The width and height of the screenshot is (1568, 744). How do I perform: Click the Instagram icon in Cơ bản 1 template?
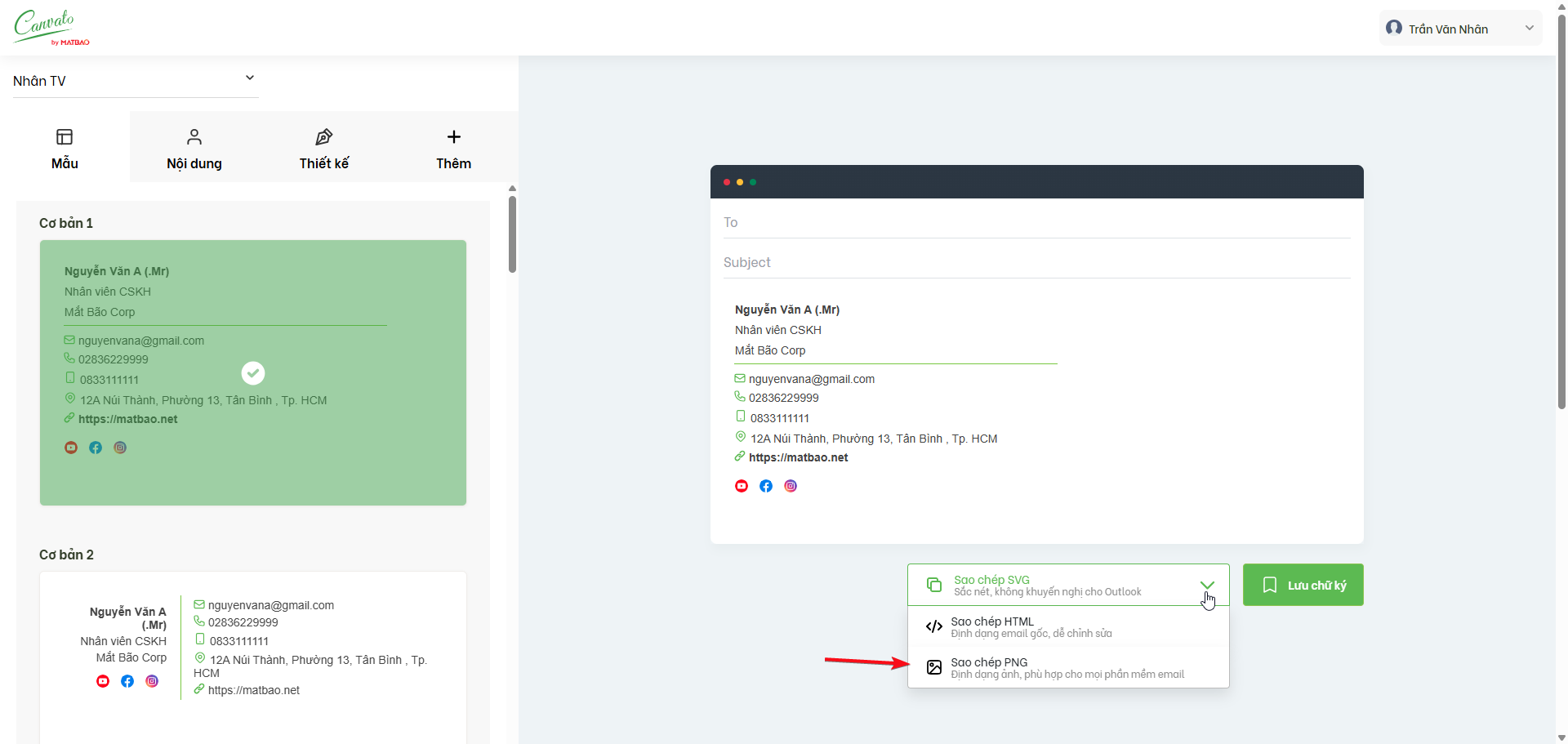coord(120,448)
